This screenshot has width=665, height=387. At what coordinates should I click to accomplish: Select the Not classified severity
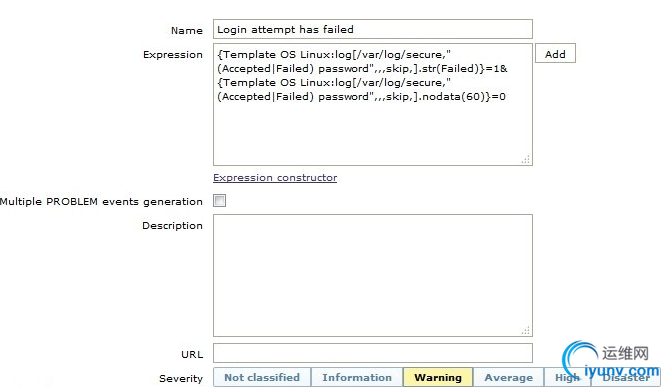click(262, 377)
